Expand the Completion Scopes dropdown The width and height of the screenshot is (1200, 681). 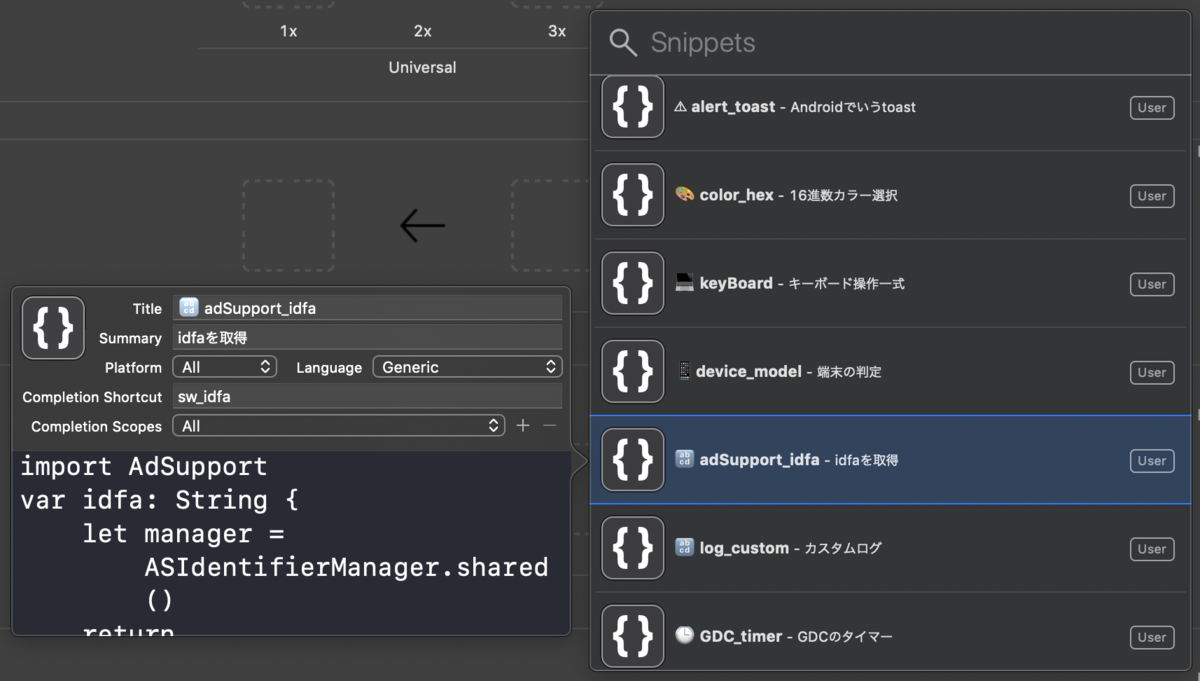[338, 426]
